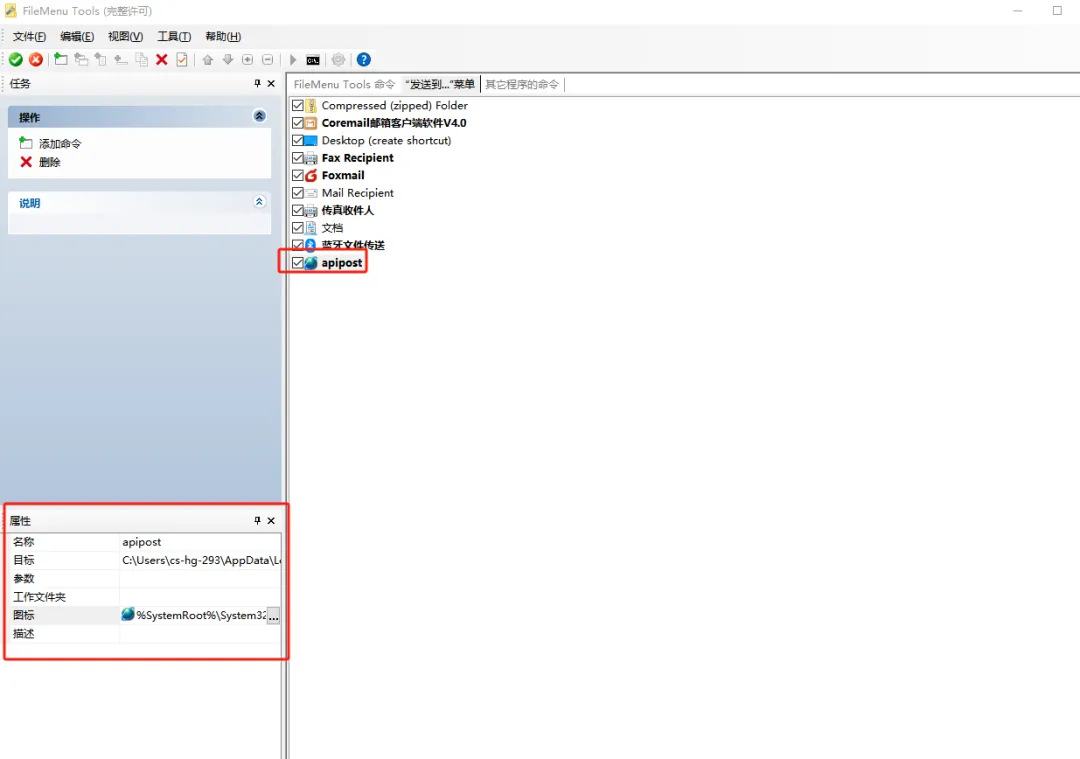Click the green play run toolbar icon
1080x759 pixels.
(x=292, y=59)
